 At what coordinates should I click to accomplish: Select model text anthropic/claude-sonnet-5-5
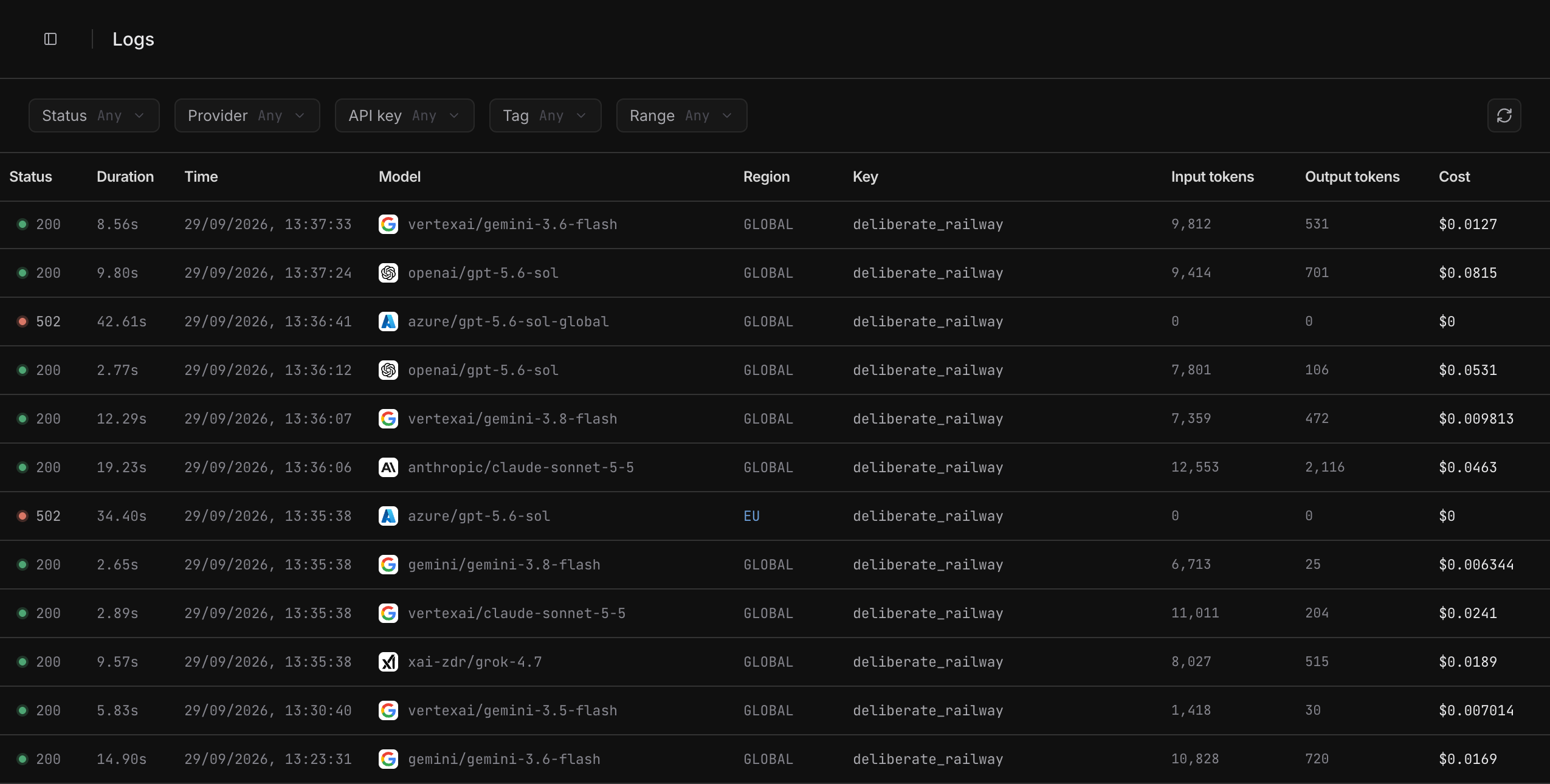pyautogui.click(x=521, y=467)
